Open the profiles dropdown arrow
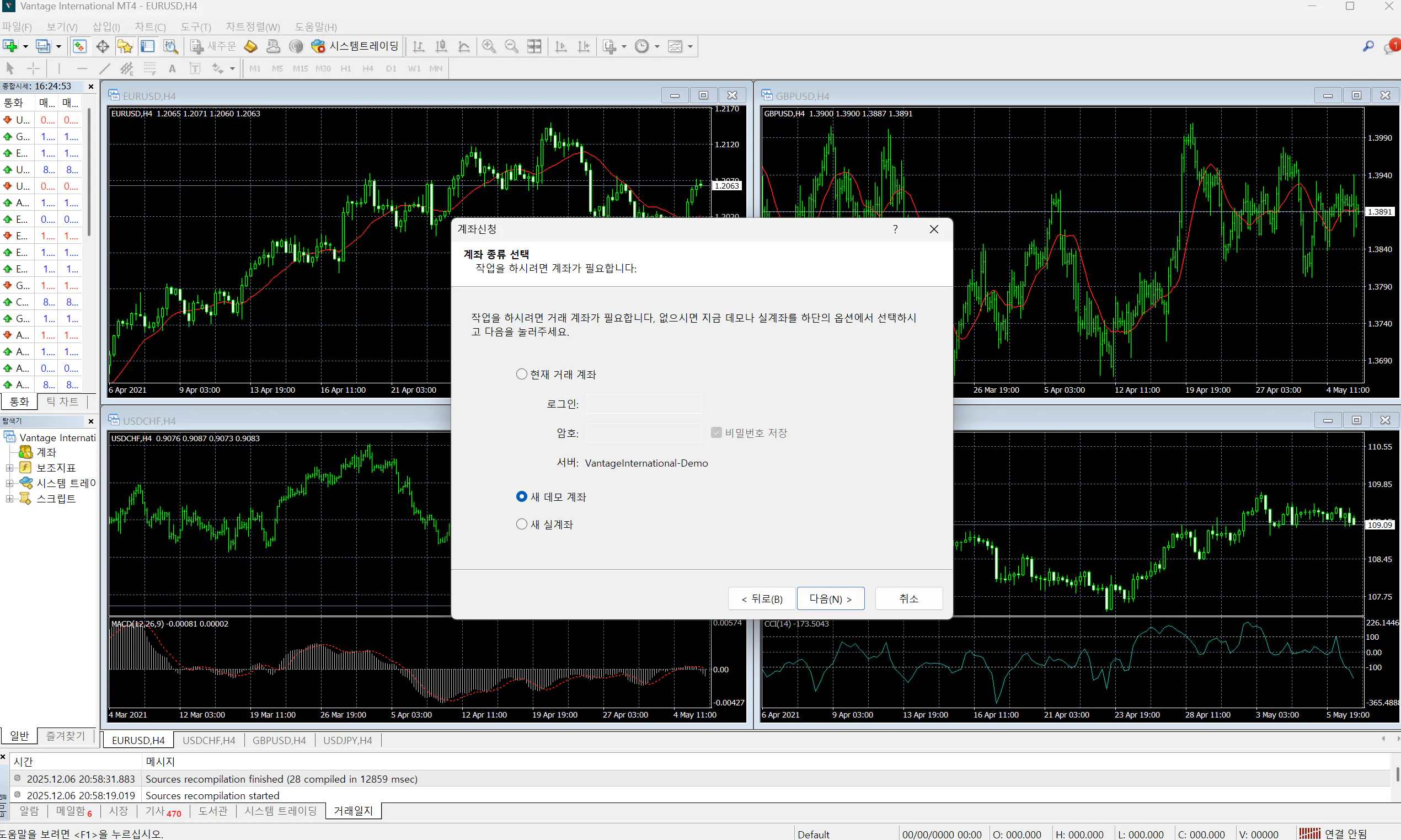The width and height of the screenshot is (1401, 840). (58, 46)
